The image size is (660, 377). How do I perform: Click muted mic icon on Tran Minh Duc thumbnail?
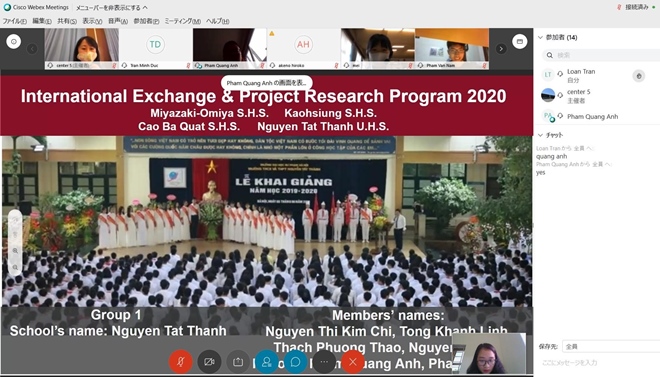tap(188, 66)
